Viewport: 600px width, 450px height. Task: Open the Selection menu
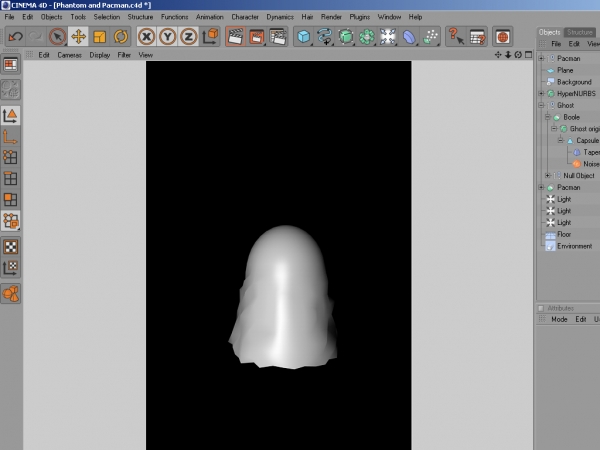click(107, 17)
